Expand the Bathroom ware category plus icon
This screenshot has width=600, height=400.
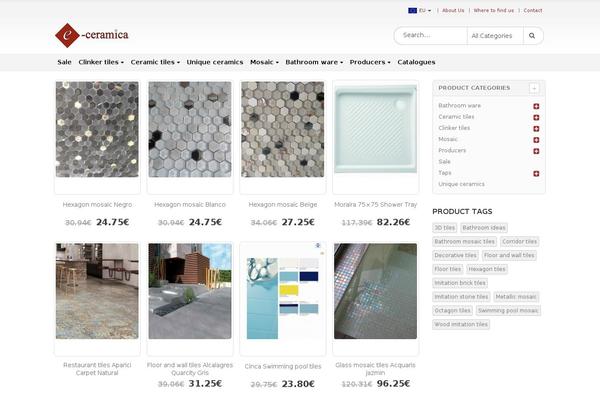(536, 106)
